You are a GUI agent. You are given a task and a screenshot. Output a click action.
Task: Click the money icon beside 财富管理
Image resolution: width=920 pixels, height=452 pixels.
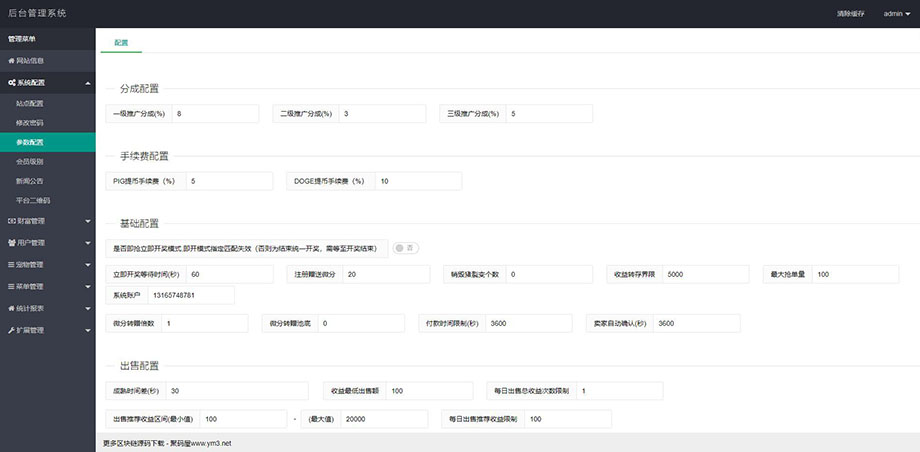tap(12, 221)
